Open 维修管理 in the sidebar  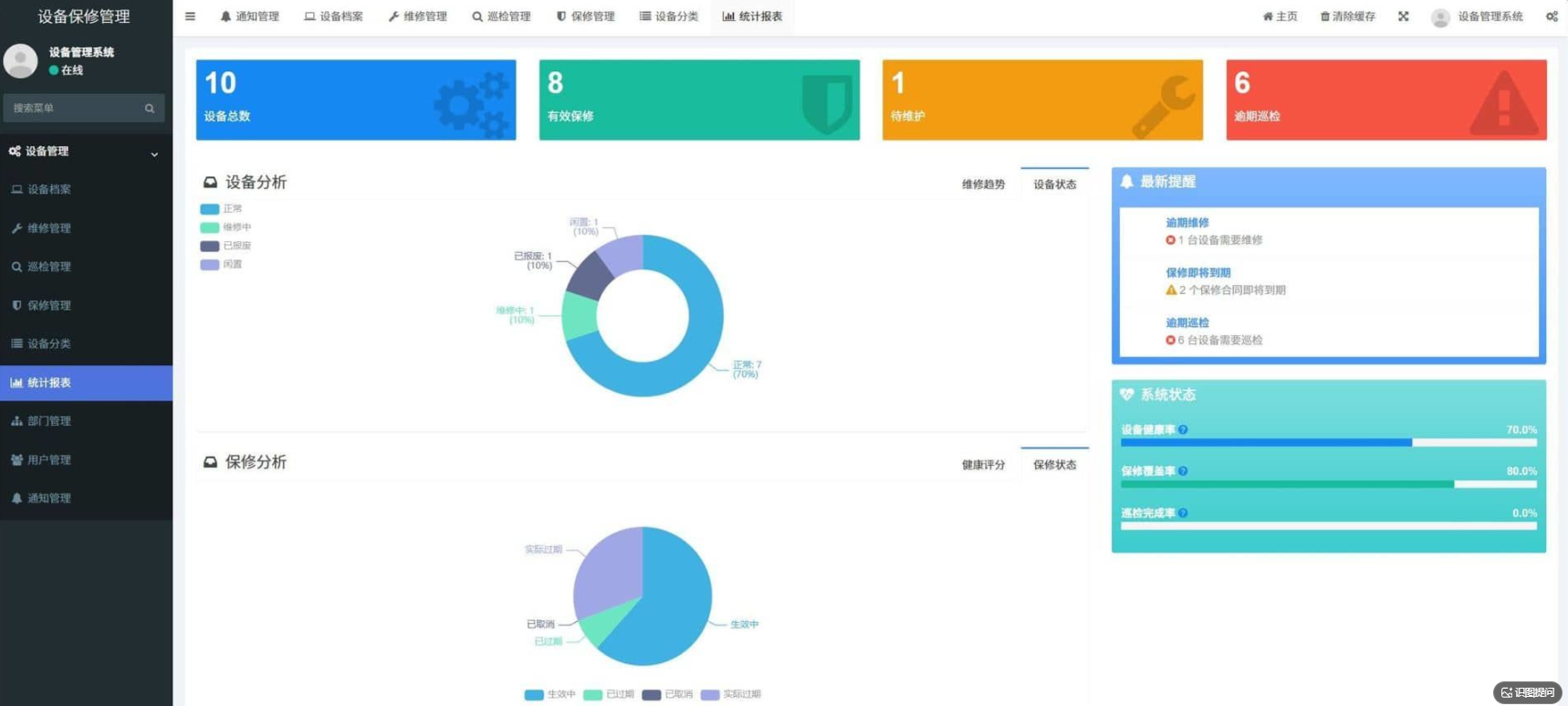pos(86,228)
